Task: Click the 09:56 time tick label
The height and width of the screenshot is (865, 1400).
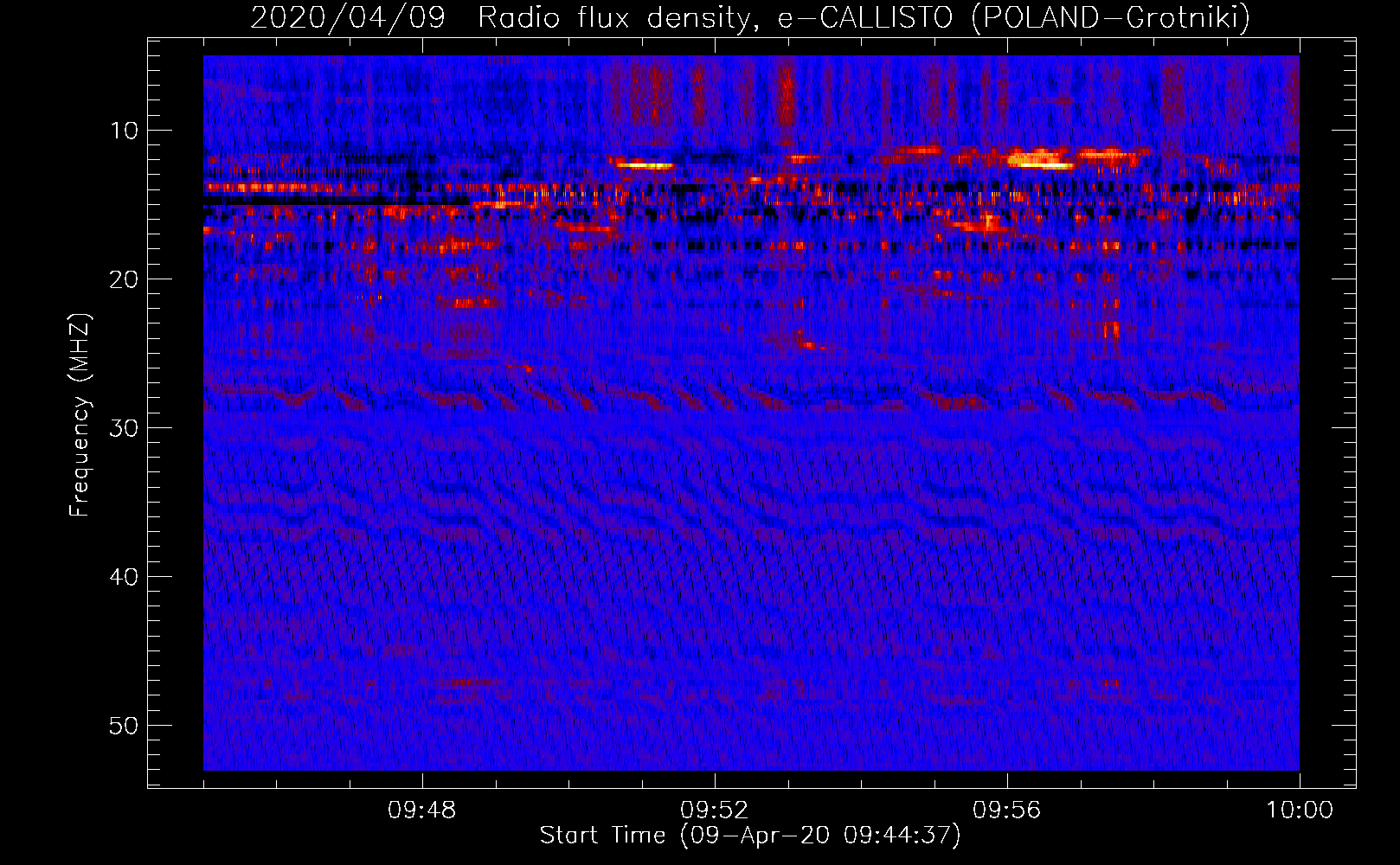Action: click(1007, 811)
